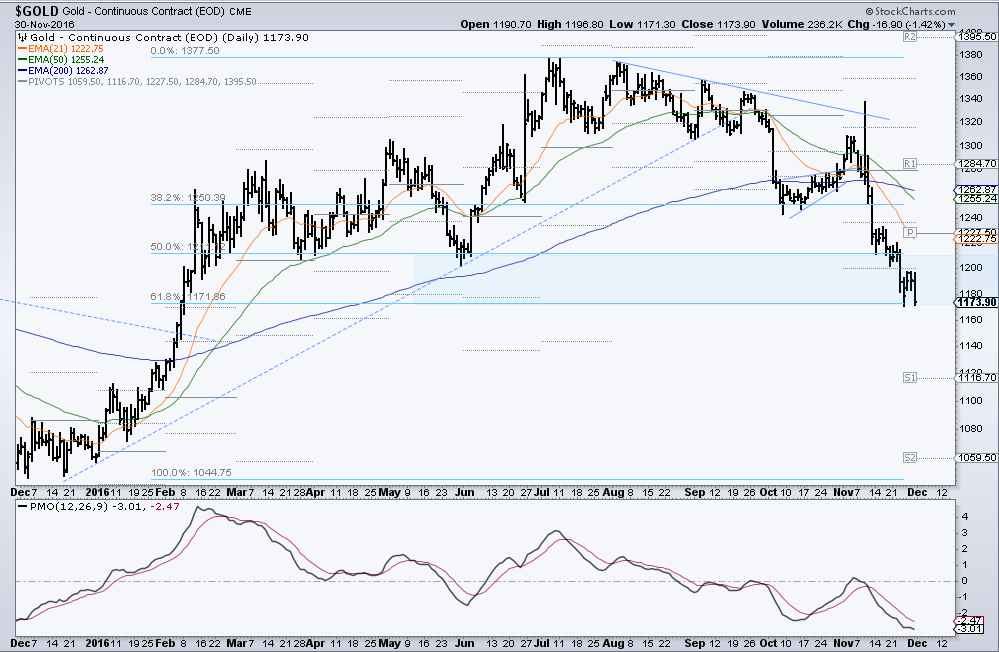Select the S2 pivot label box
This screenshot has width=999, height=652.
[x=910, y=458]
